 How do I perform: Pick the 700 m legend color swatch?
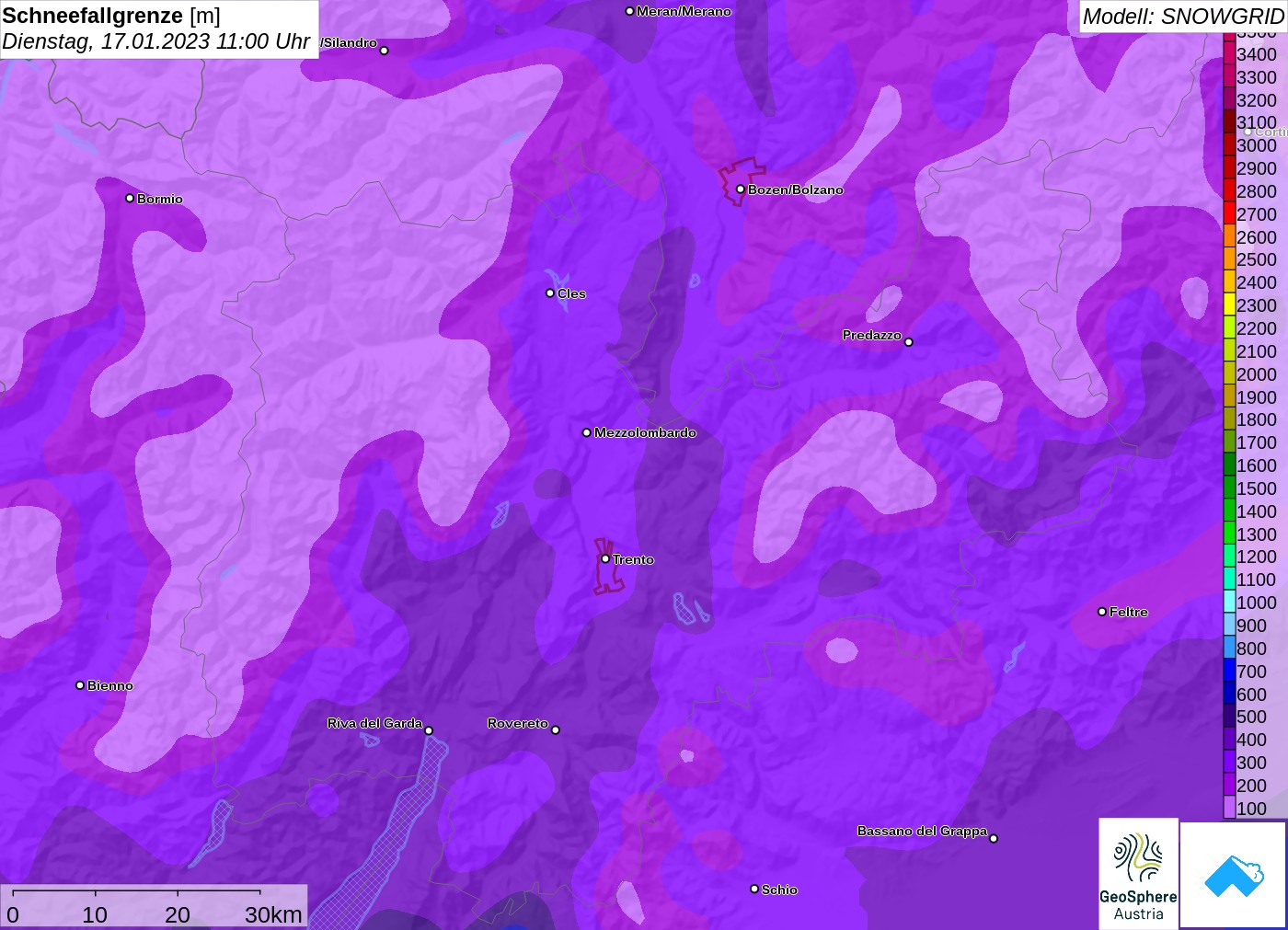point(1229,671)
